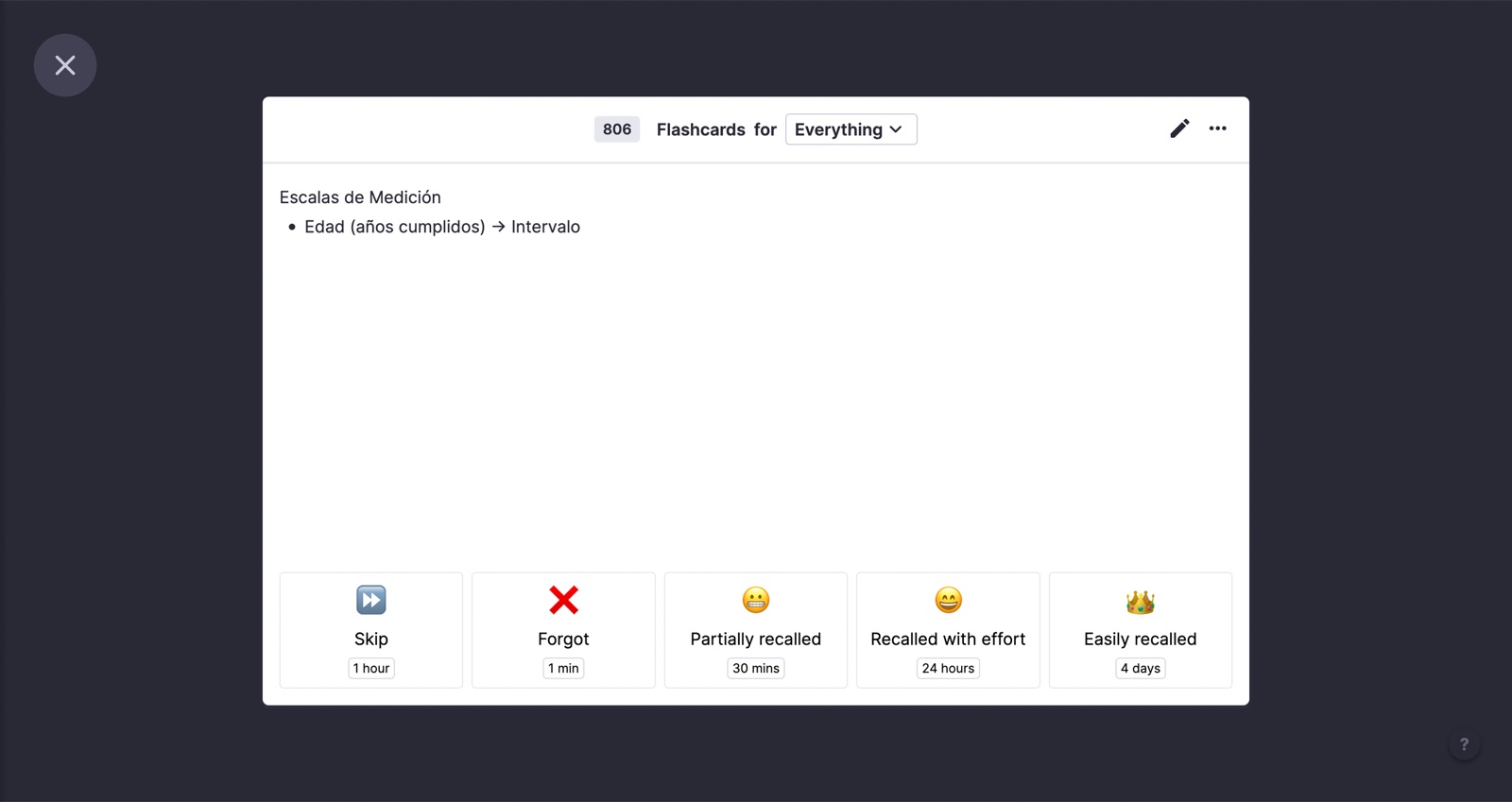
Task: Skip this flashcard for 1 hour
Action: point(371,630)
